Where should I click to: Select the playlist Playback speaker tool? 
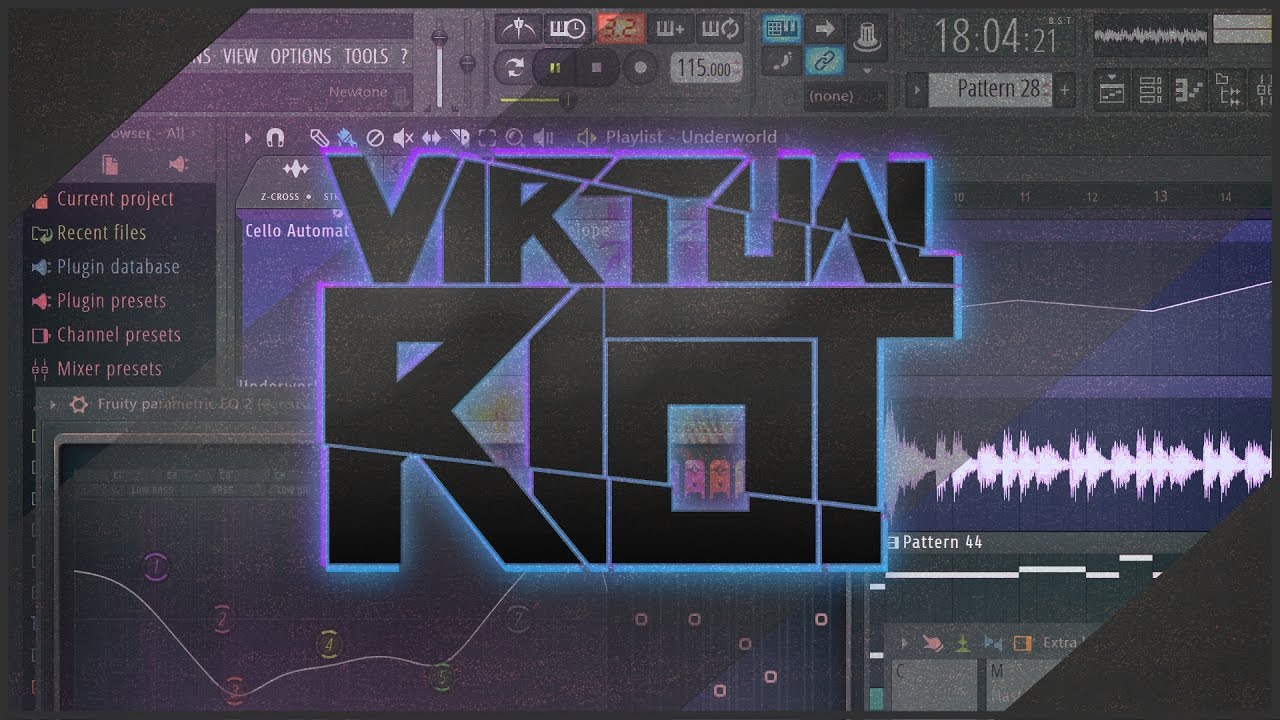pos(543,137)
